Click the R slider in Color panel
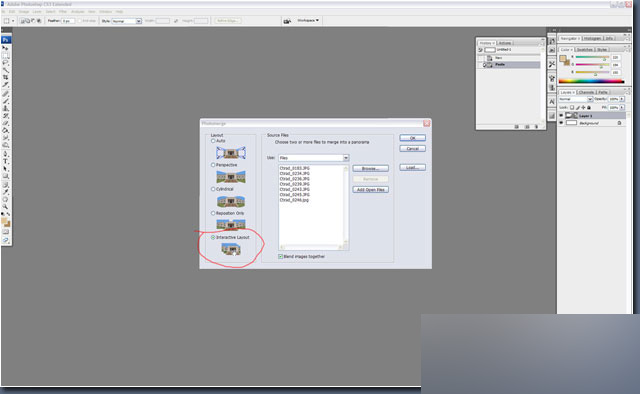 (592, 57)
